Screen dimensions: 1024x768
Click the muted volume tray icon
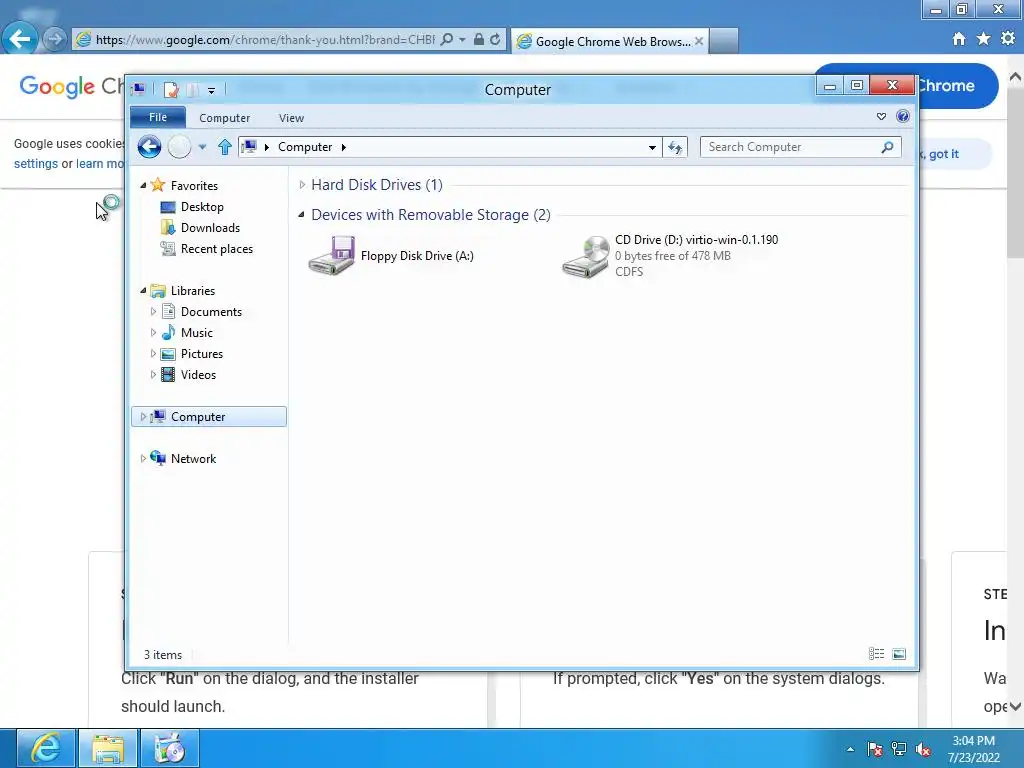click(923, 749)
